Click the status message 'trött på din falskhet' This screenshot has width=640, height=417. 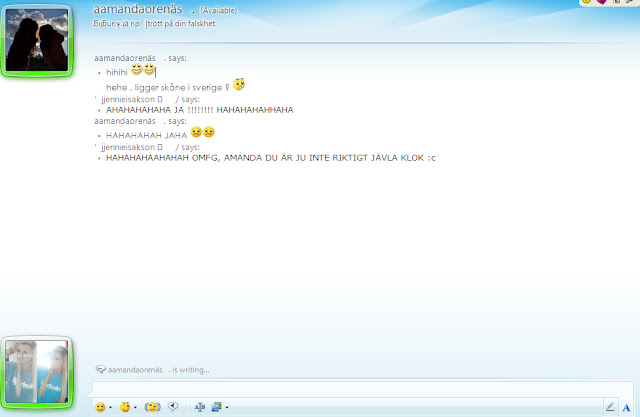click(181, 24)
